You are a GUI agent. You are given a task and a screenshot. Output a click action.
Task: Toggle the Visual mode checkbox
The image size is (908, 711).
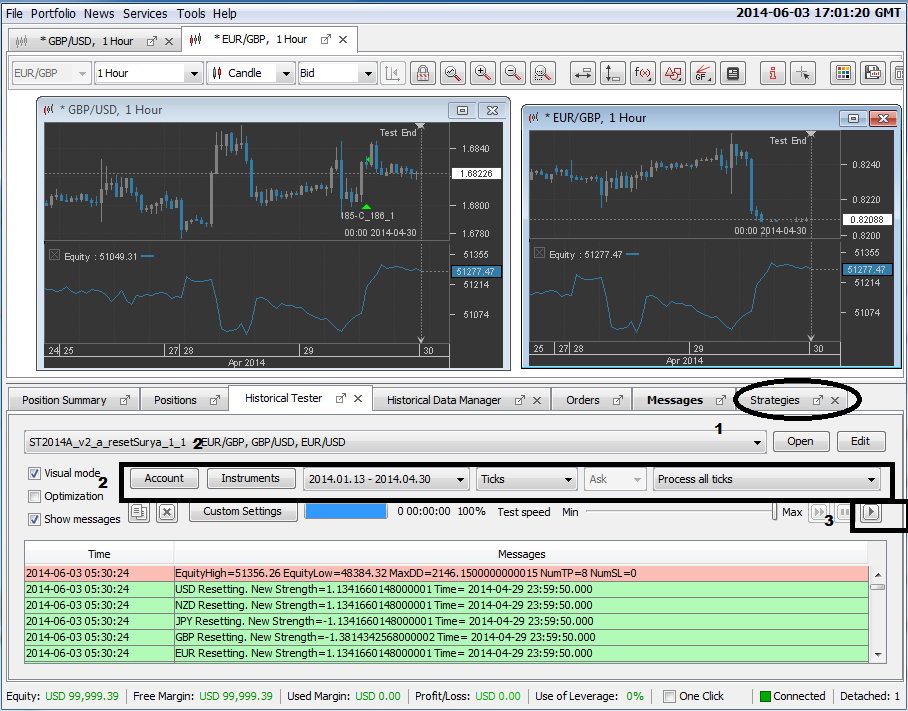coord(35,473)
